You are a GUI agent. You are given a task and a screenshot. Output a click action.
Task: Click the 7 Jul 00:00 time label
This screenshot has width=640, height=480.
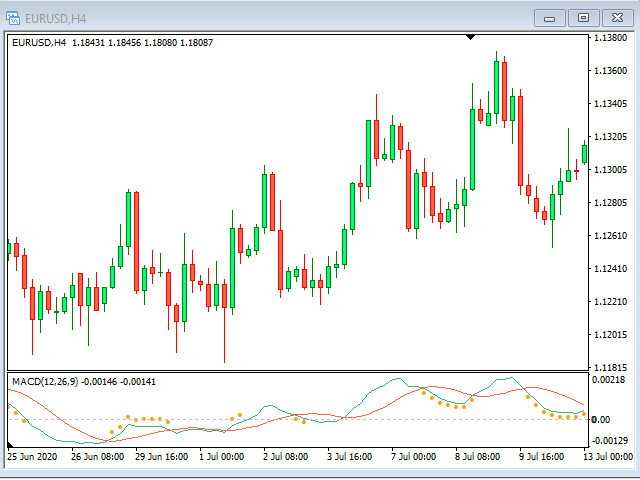[413, 457]
